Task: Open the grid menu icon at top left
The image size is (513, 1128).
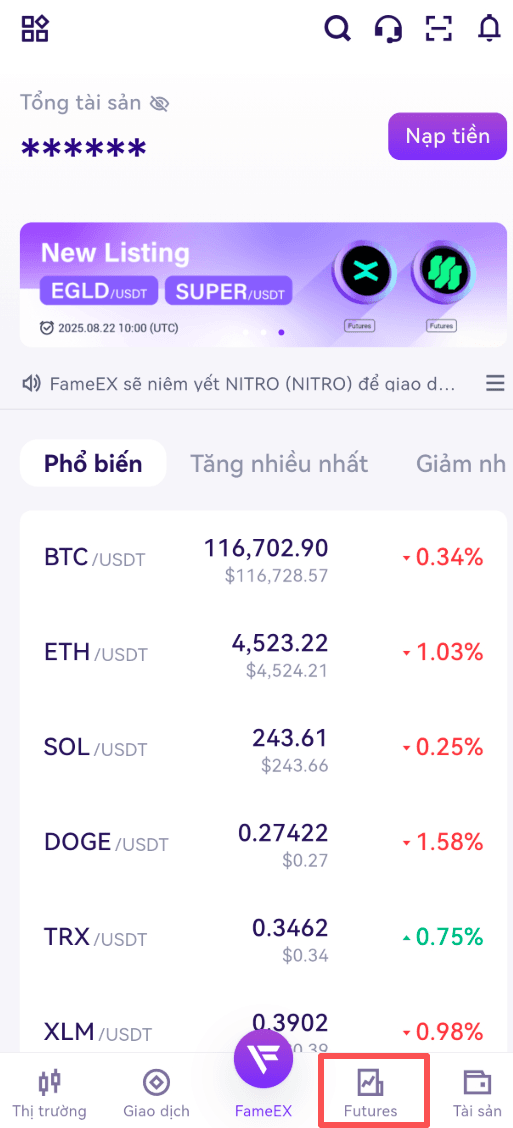Action: [x=35, y=27]
